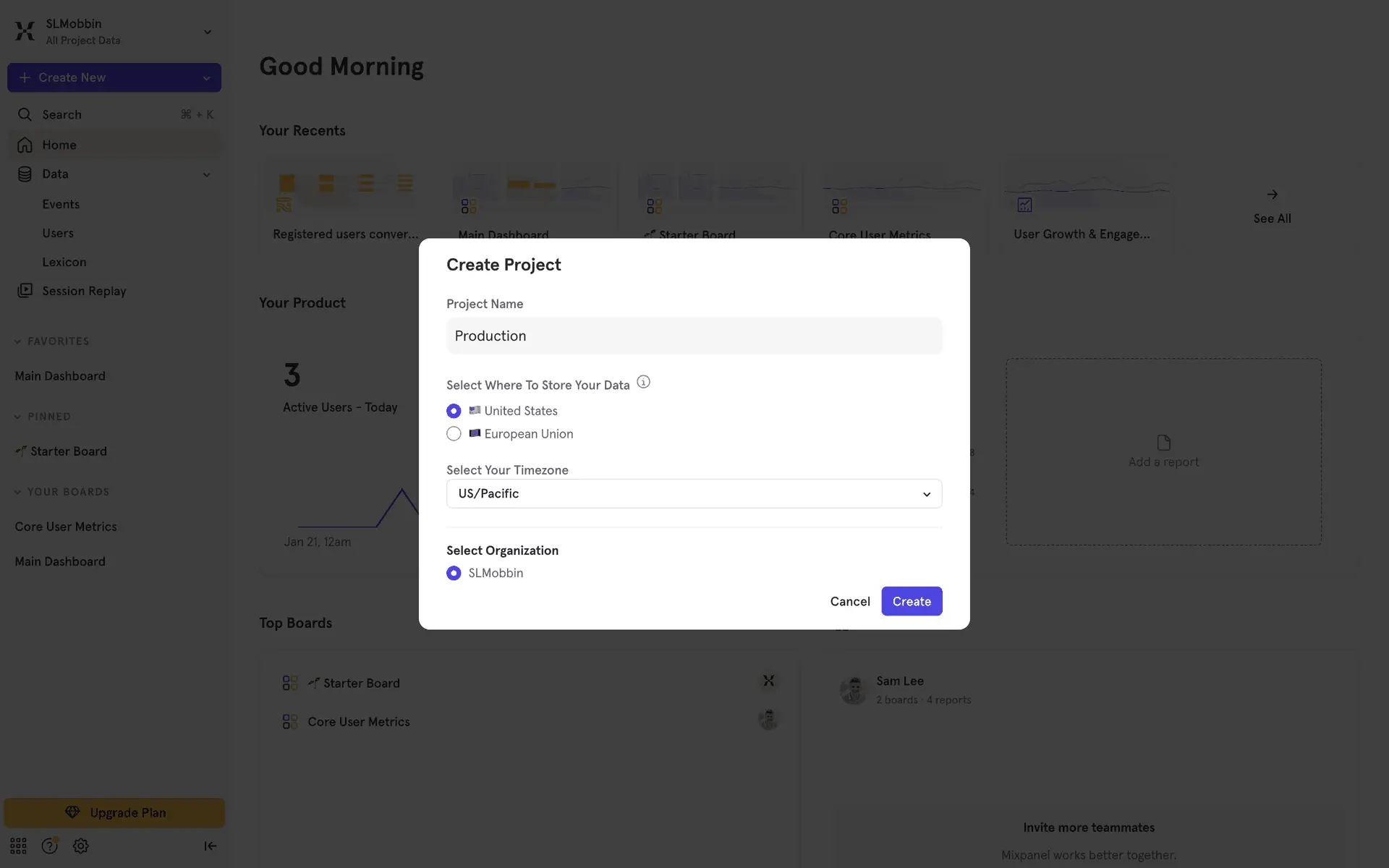
Task: Click the info icon beside data storage label
Action: [643, 382]
